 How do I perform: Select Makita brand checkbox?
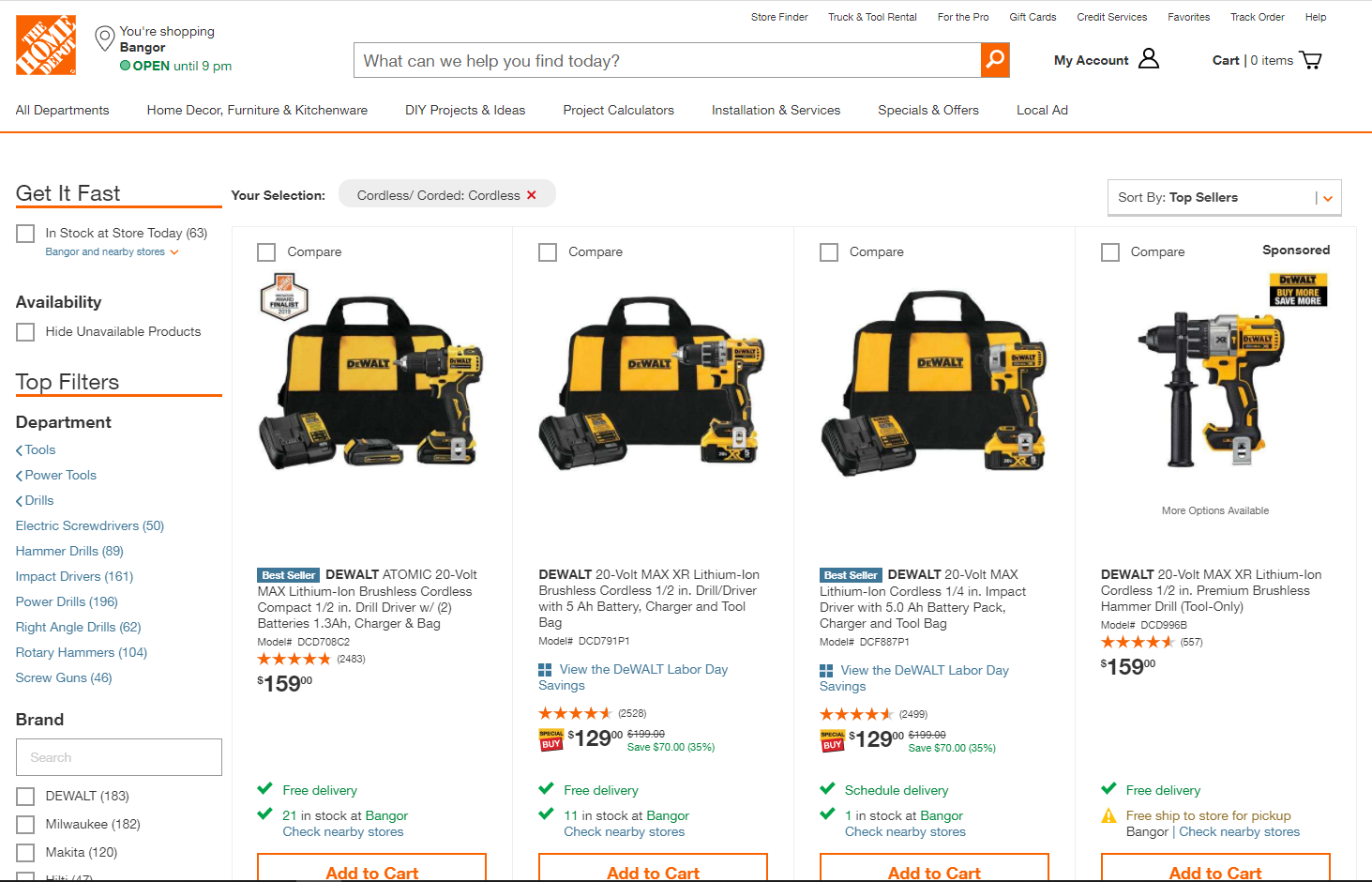pyautogui.click(x=25, y=853)
